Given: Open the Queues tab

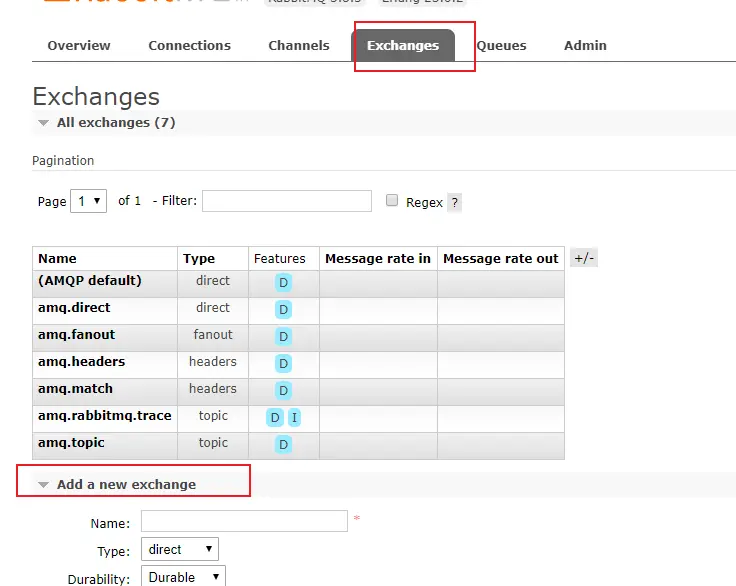Looking at the screenshot, I should coord(501,46).
